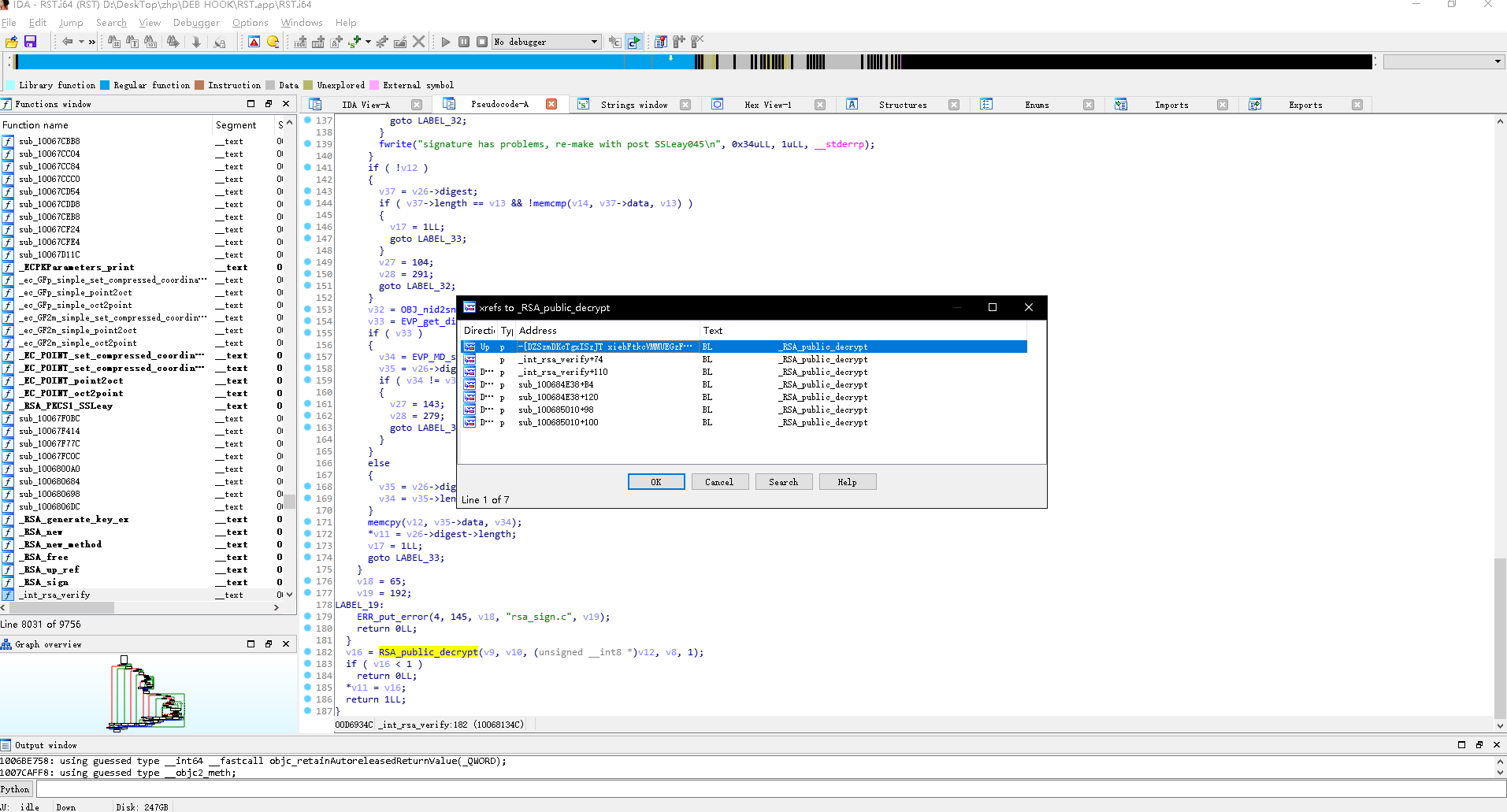Click Search button in xrefs dialog
This screenshot has height=812, width=1507.
[783, 482]
